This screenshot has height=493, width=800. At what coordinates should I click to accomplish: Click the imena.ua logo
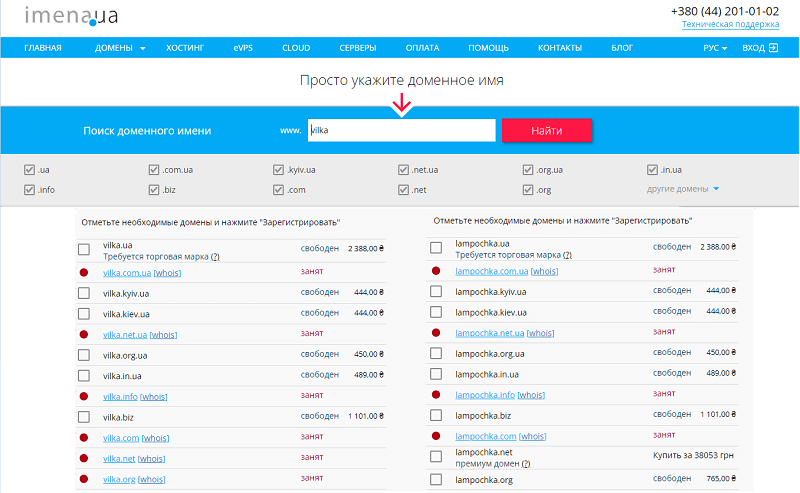point(71,15)
